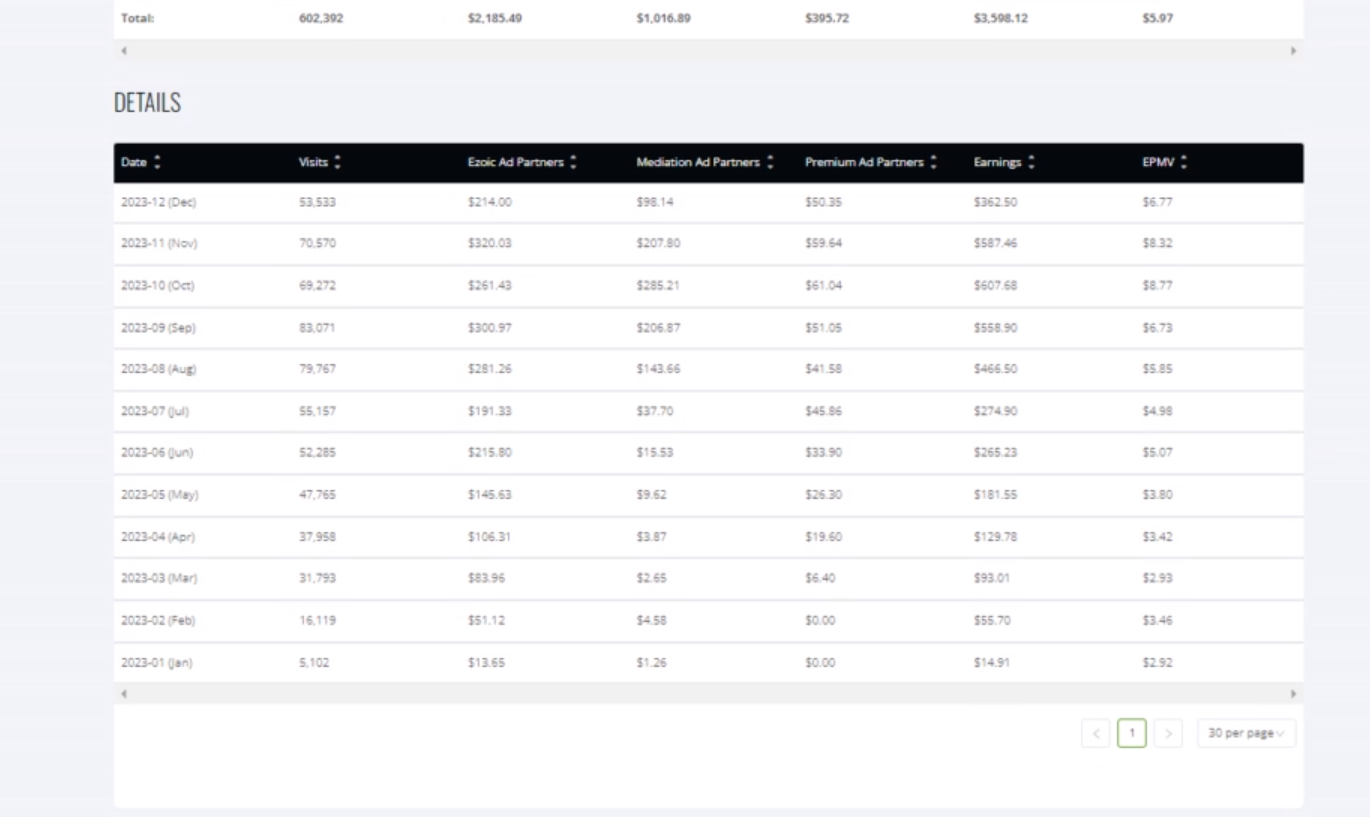Click September visits value 83,071
The height and width of the screenshot is (817, 1370).
tap(317, 328)
